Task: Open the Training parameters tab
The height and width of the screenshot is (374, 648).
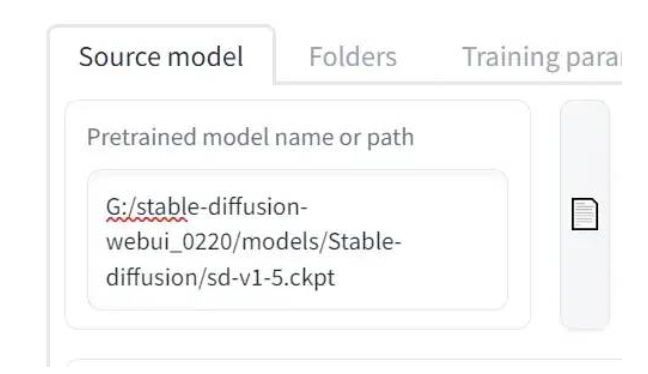Action: coord(541,57)
